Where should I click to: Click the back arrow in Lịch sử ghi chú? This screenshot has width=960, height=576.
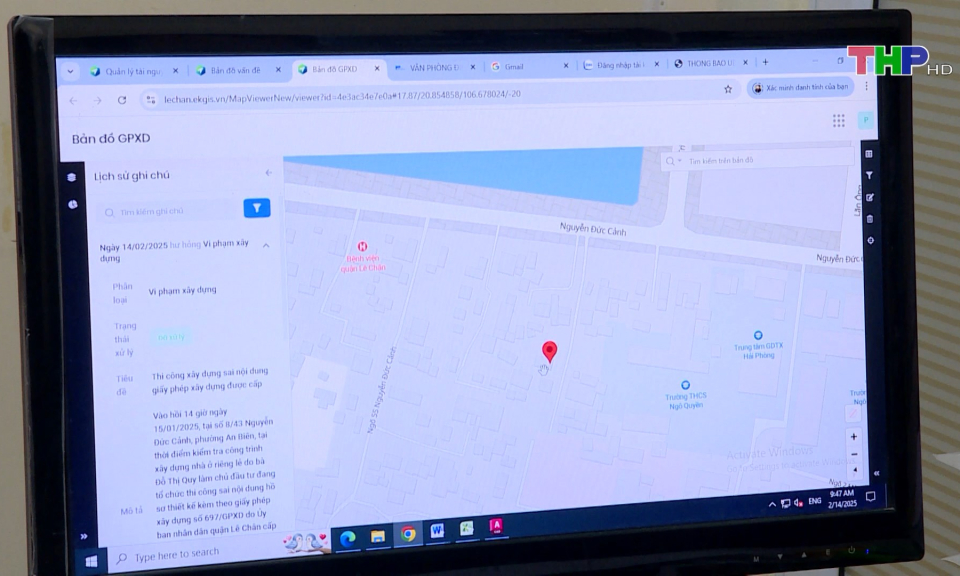click(268, 173)
